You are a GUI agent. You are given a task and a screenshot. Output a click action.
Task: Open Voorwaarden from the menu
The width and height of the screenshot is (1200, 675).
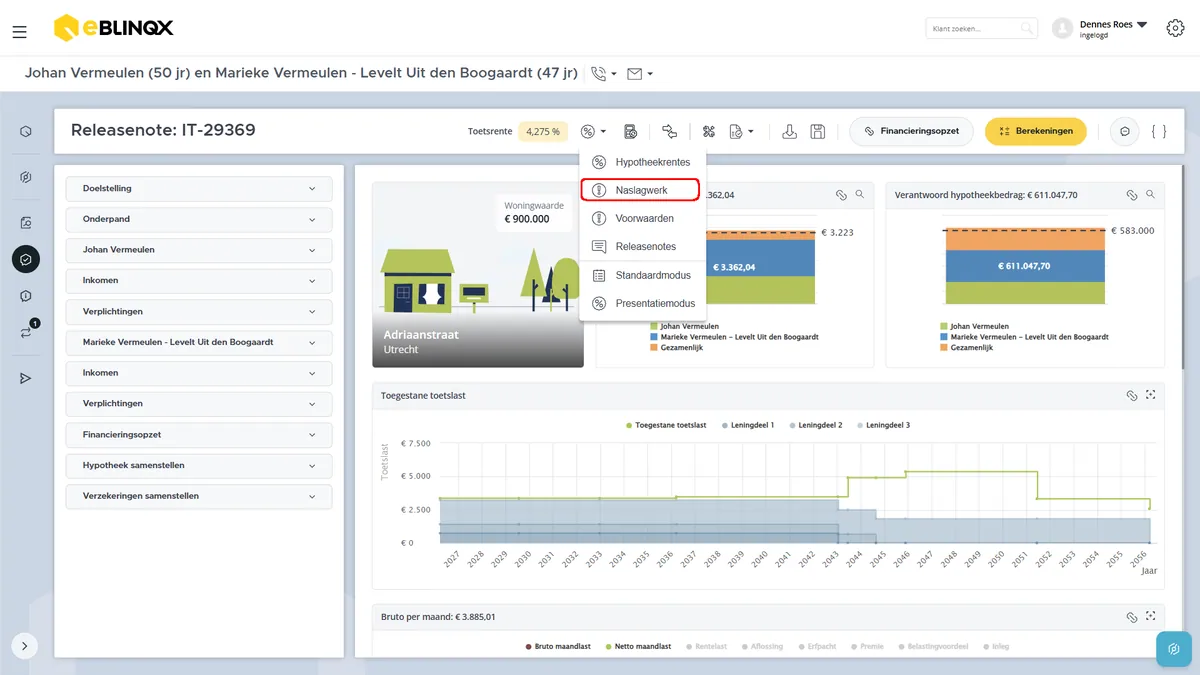[642, 218]
